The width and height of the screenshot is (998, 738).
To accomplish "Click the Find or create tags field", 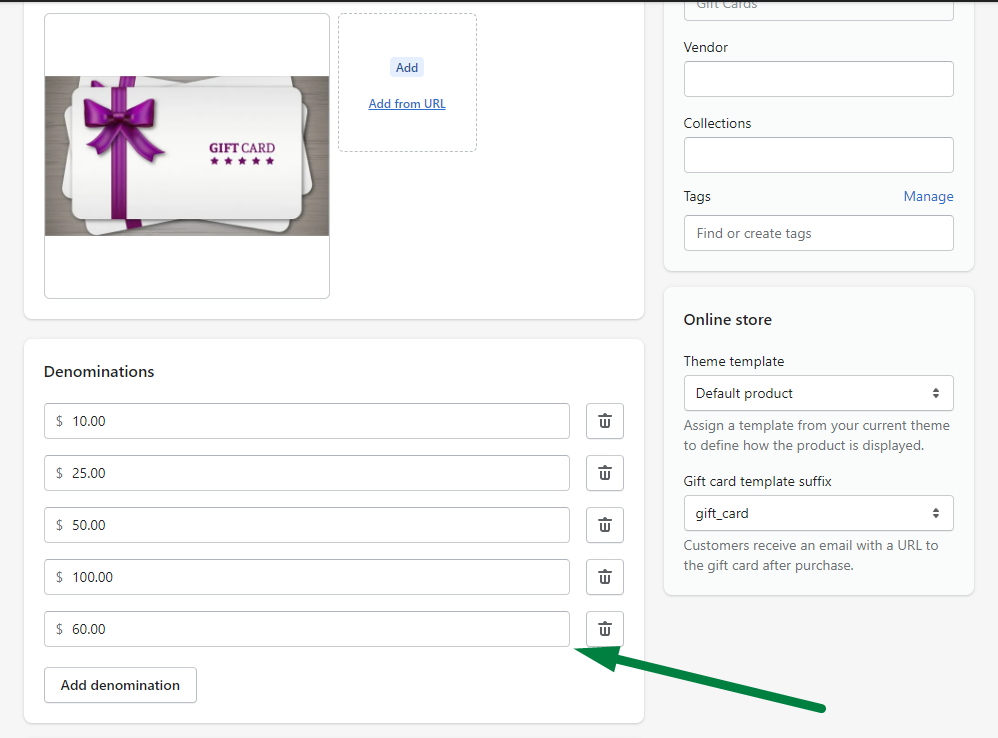I will pos(819,233).
